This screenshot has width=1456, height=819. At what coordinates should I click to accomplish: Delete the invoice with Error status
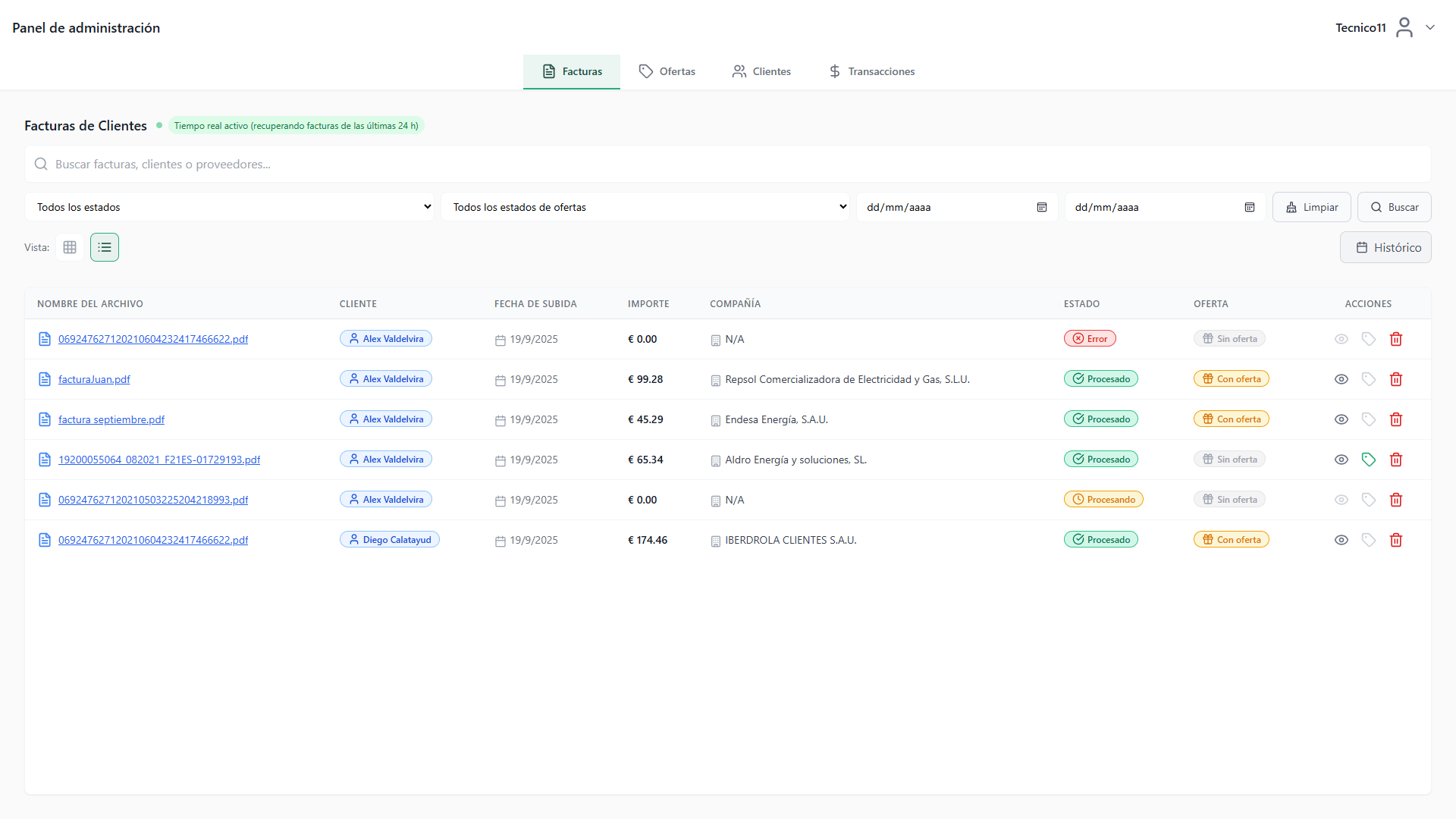click(x=1396, y=339)
